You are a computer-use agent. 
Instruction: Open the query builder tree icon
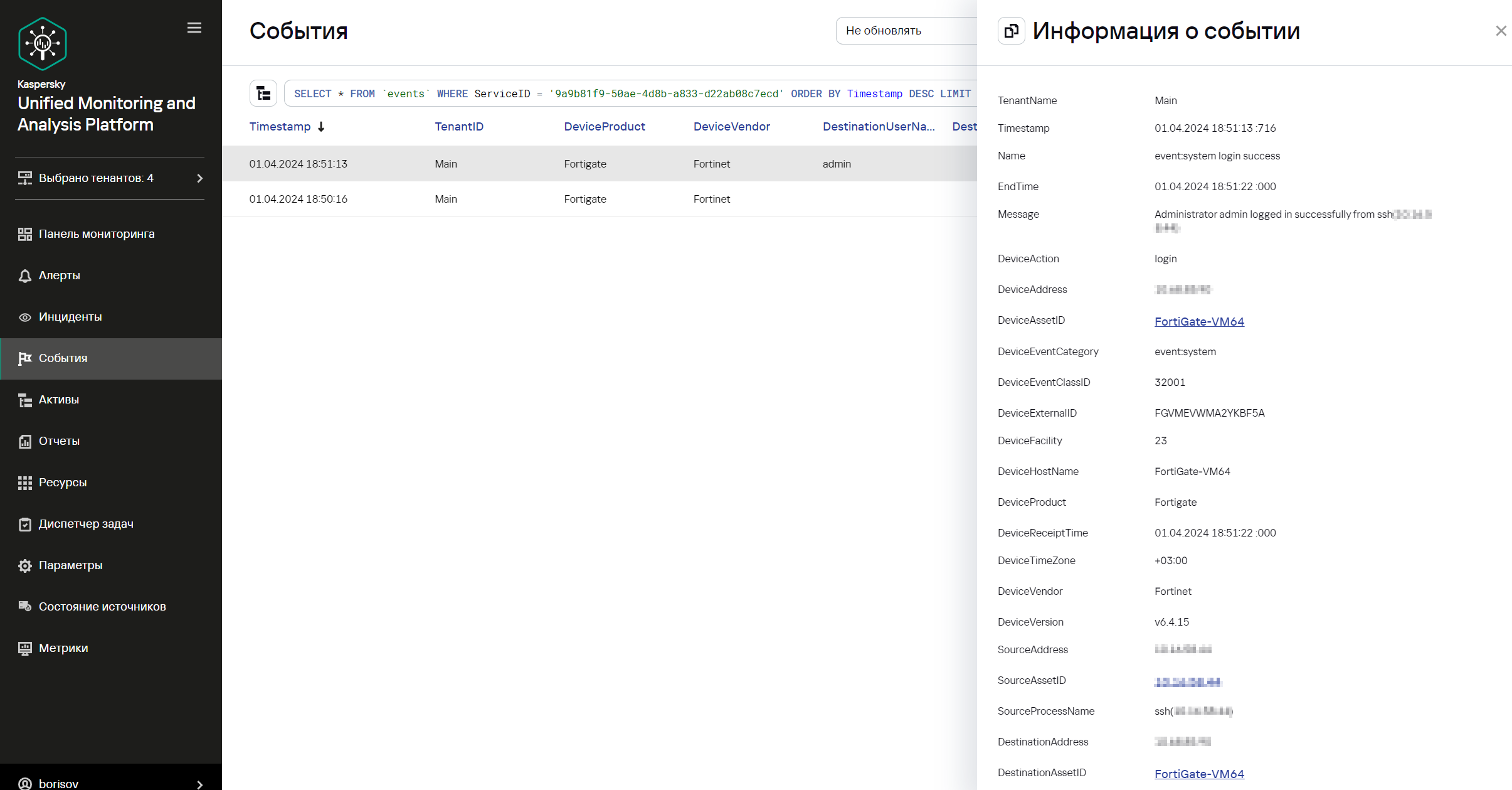[x=263, y=93]
